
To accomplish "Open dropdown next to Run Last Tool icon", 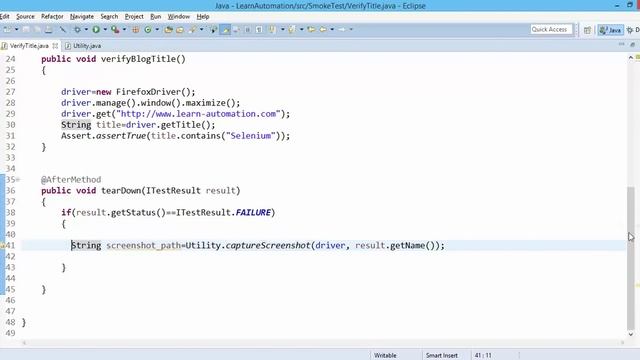I will 124,29.
